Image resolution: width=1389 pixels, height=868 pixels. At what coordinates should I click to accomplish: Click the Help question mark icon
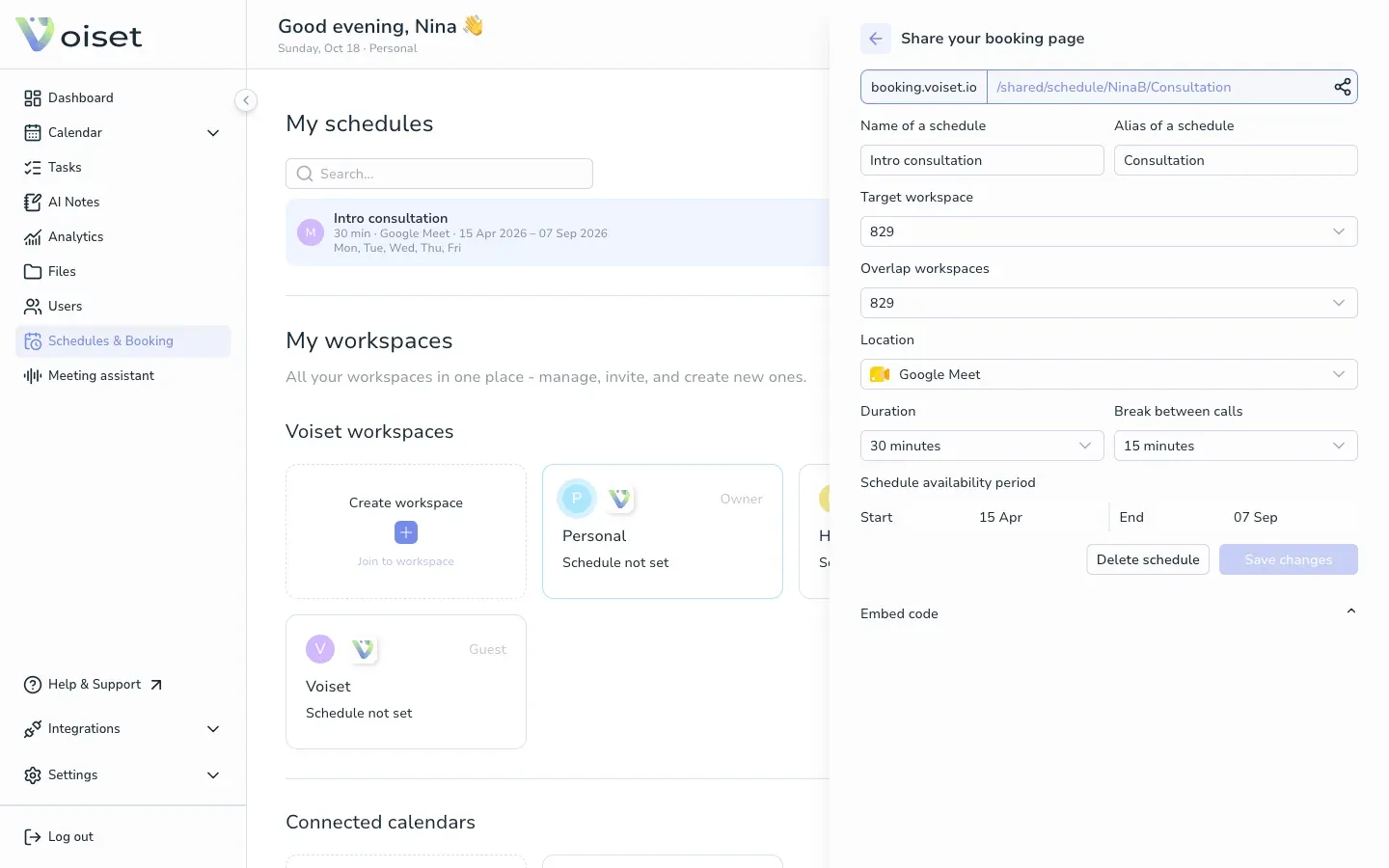(33, 685)
